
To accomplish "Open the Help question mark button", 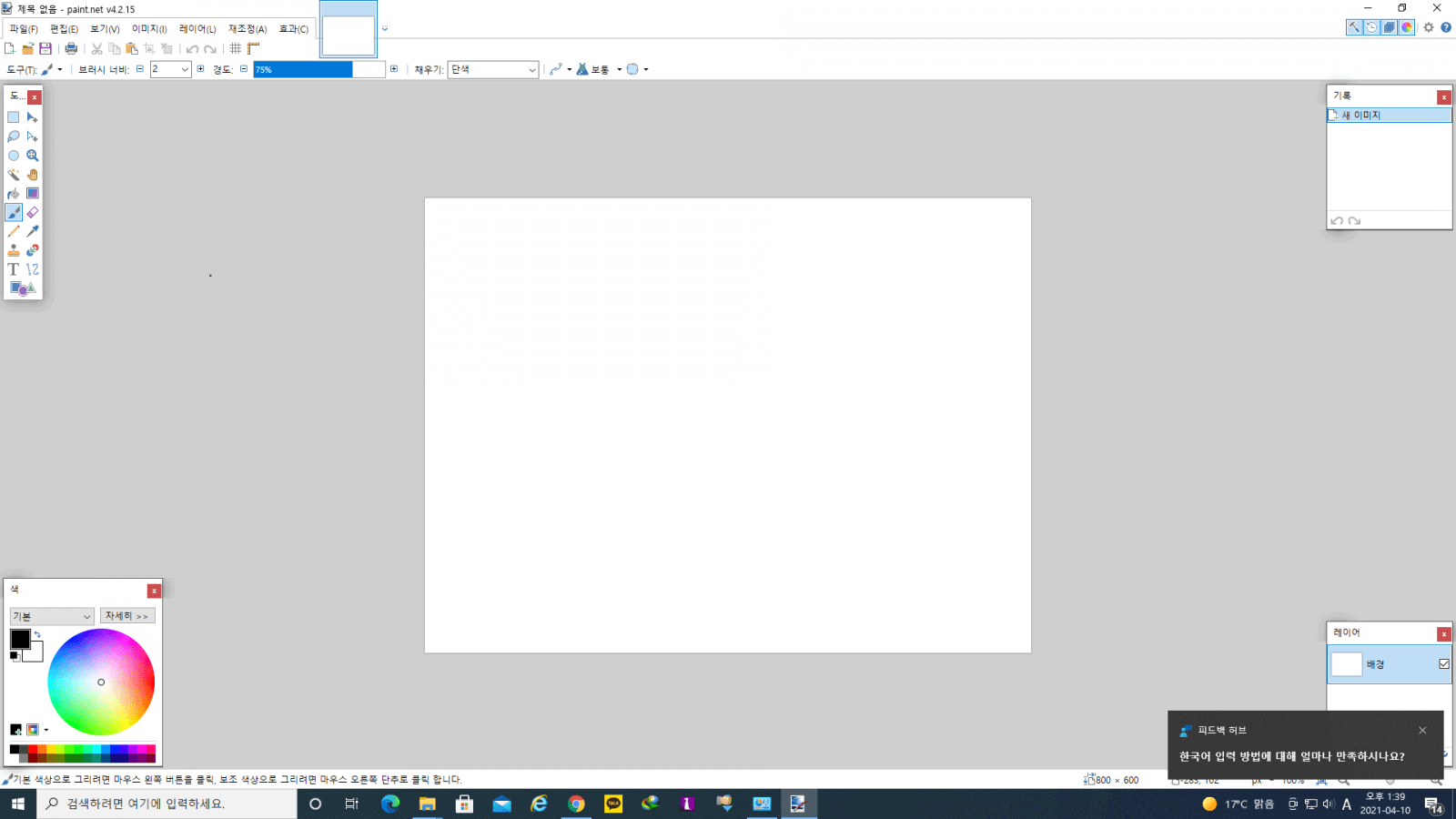I will point(1446,27).
